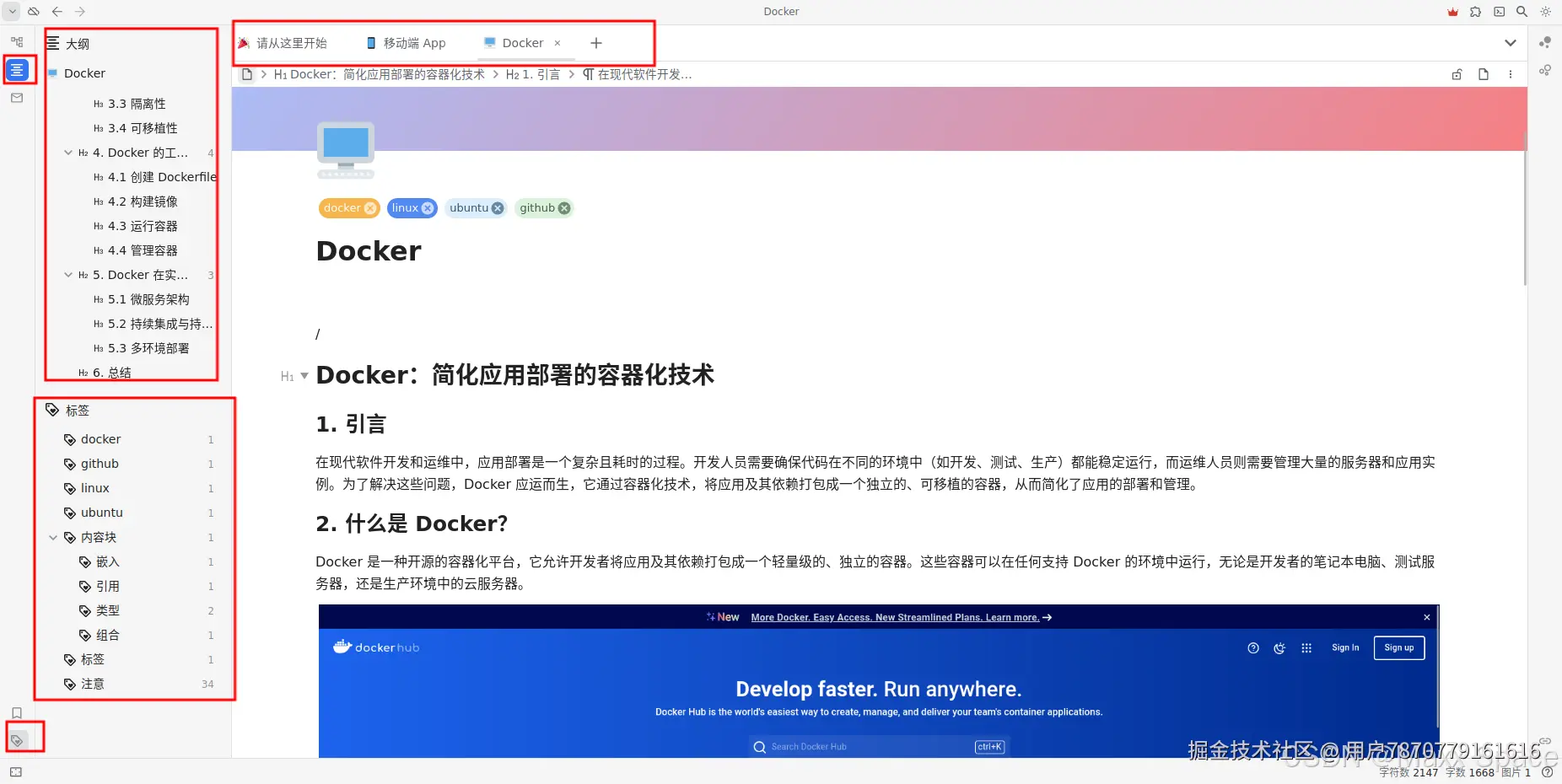1562x784 pixels.
Task: Remove the linux tag
Action: 428,208
